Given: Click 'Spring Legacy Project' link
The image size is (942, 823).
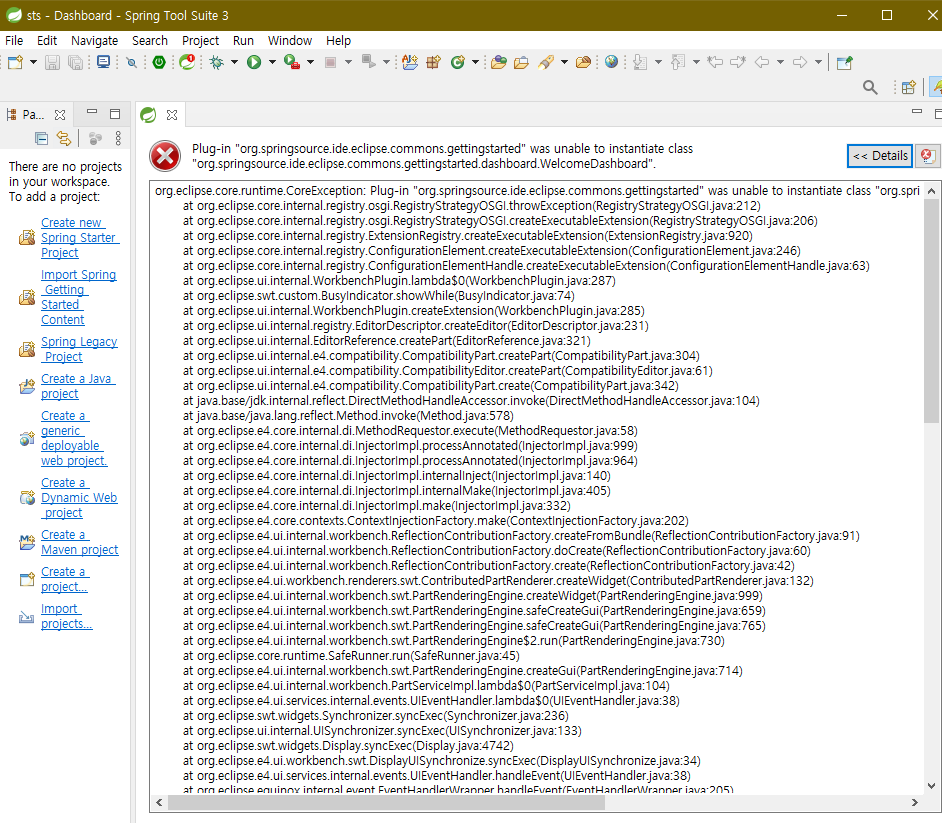Looking at the screenshot, I should [79, 349].
